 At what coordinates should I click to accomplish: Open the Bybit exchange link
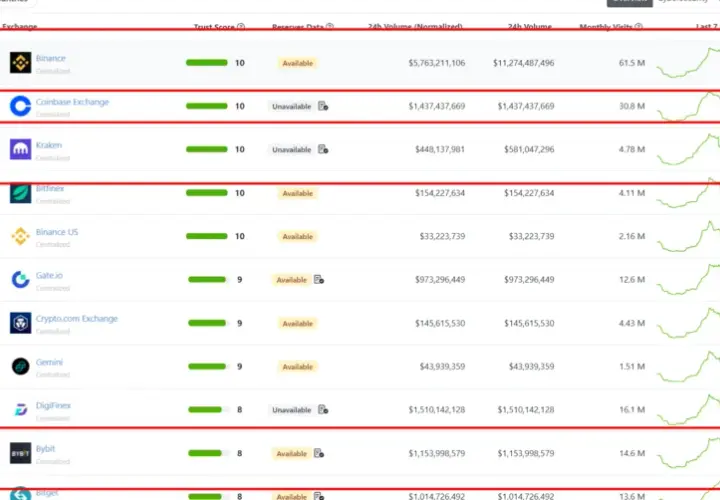click(45, 449)
